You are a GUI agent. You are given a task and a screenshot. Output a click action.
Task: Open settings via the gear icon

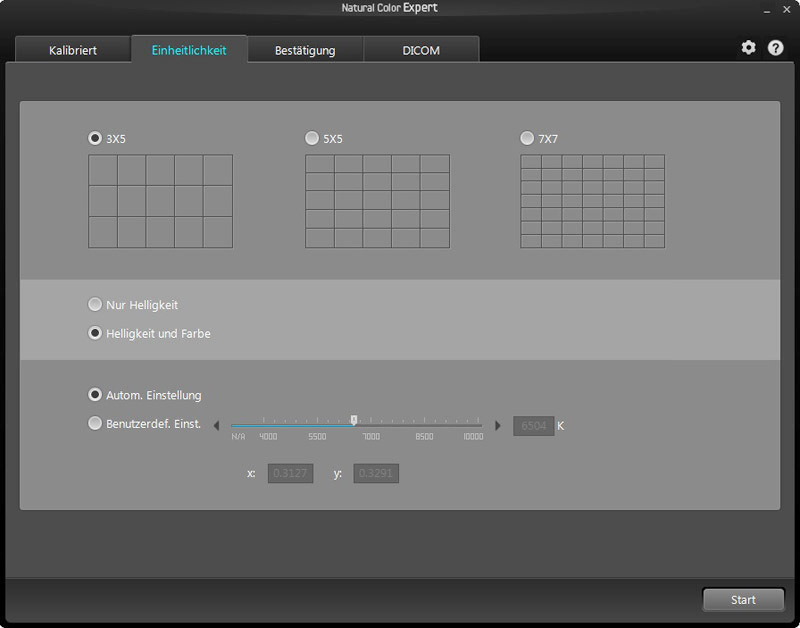(x=748, y=48)
